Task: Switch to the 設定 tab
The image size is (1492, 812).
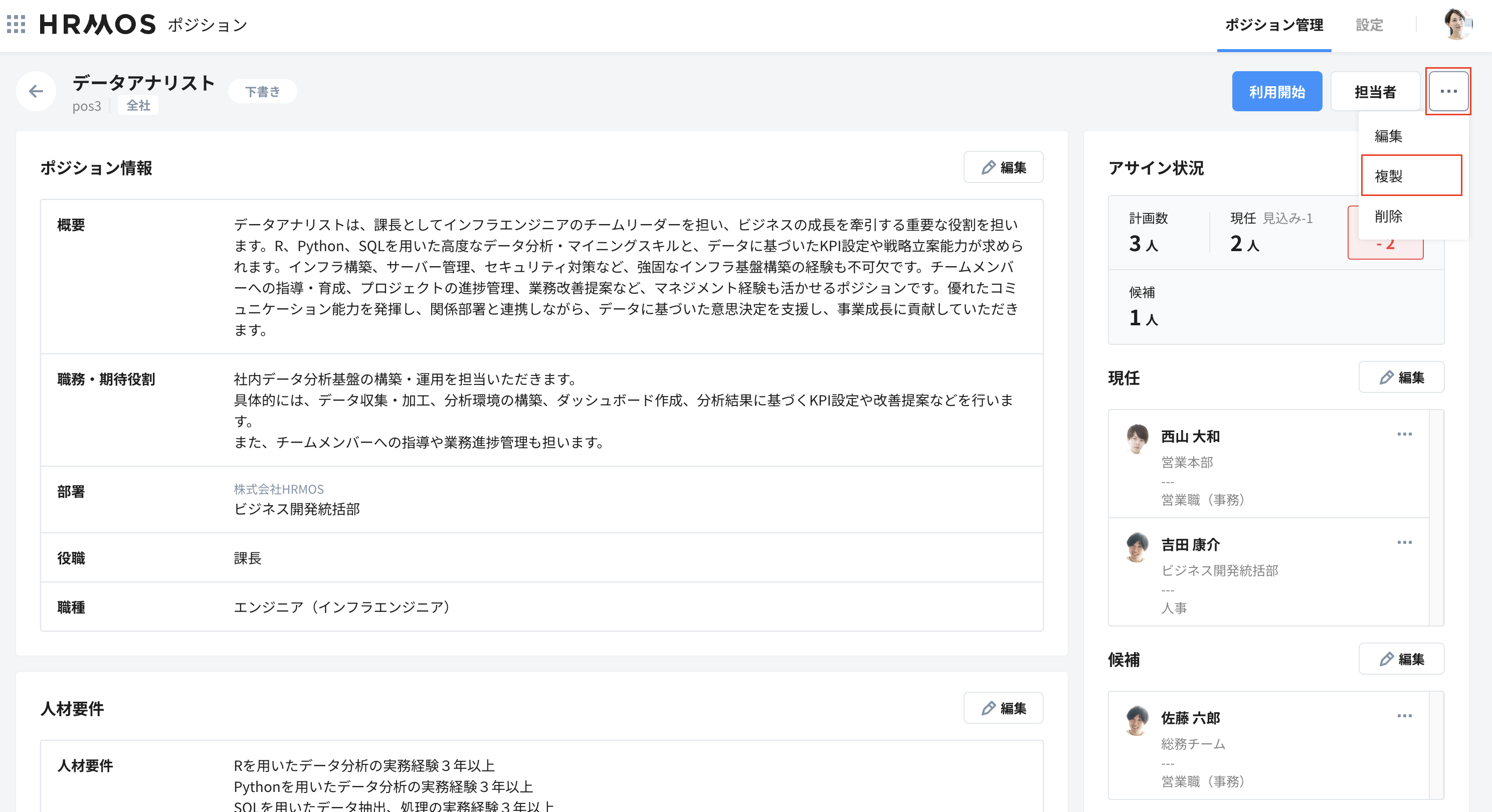Action: pos(1369,25)
